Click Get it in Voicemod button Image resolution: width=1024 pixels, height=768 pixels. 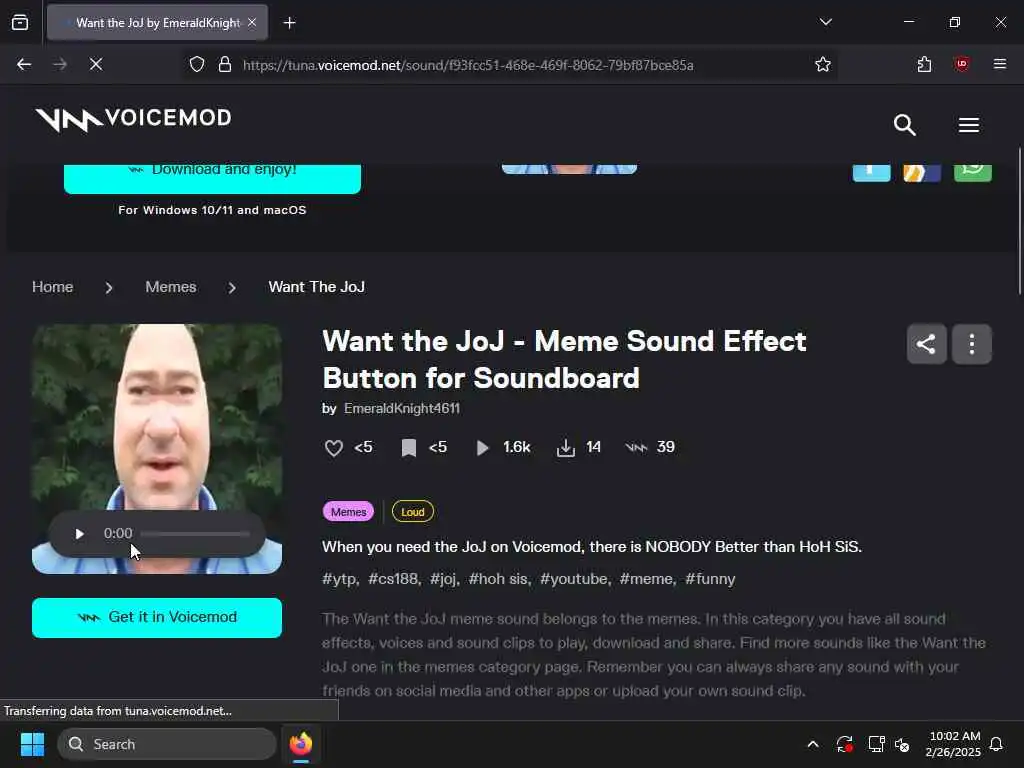point(157,618)
